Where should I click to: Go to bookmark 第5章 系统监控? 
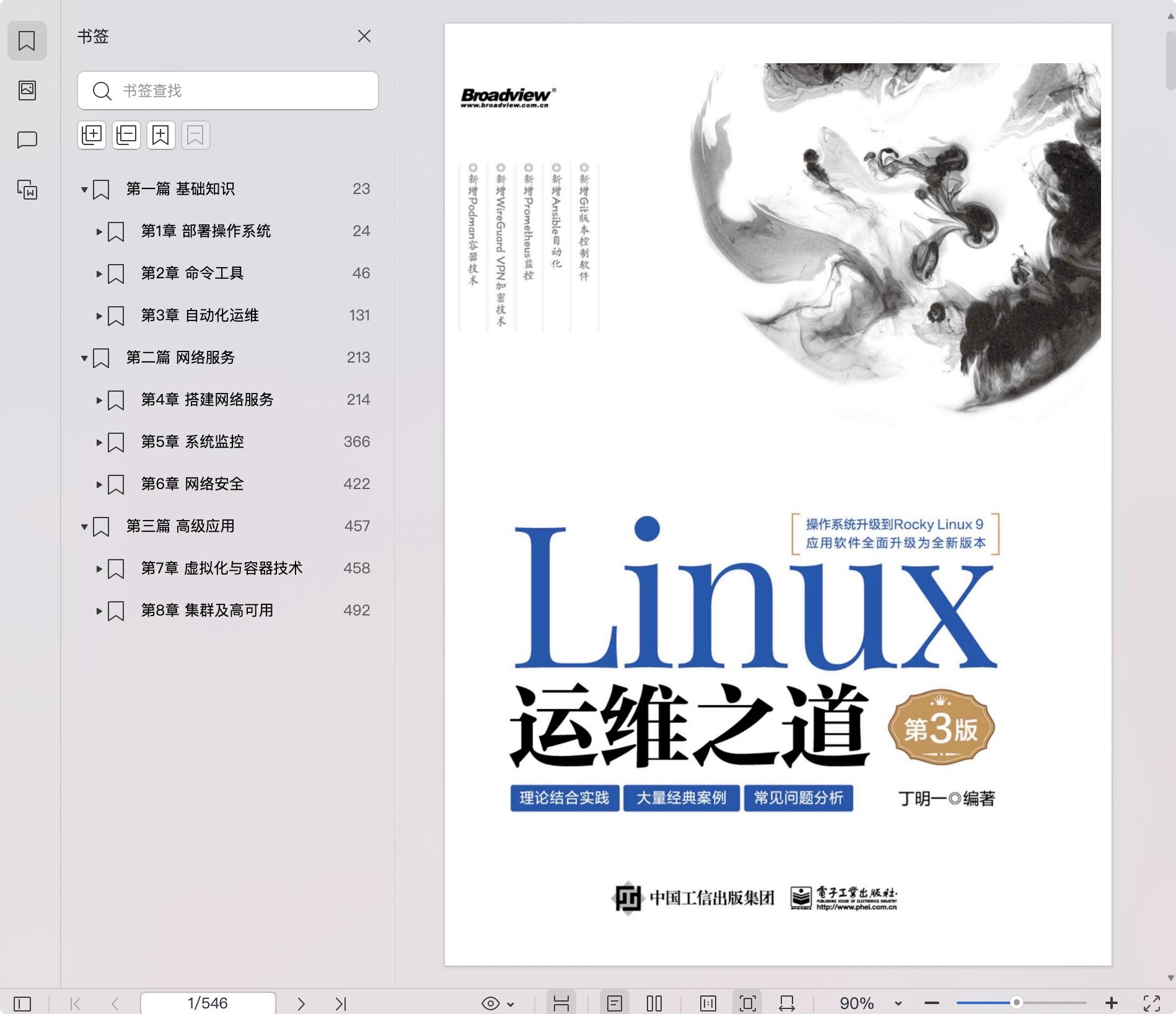(x=192, y=442)
